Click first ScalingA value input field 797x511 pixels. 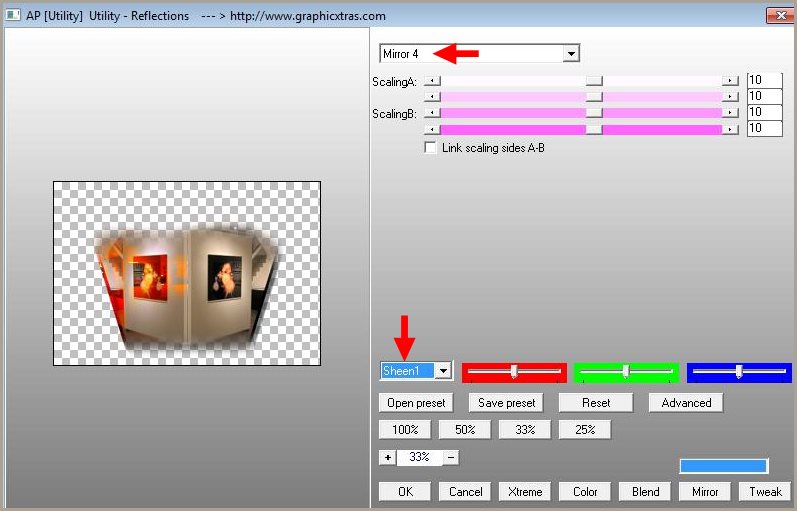click(x=764, y=81)
